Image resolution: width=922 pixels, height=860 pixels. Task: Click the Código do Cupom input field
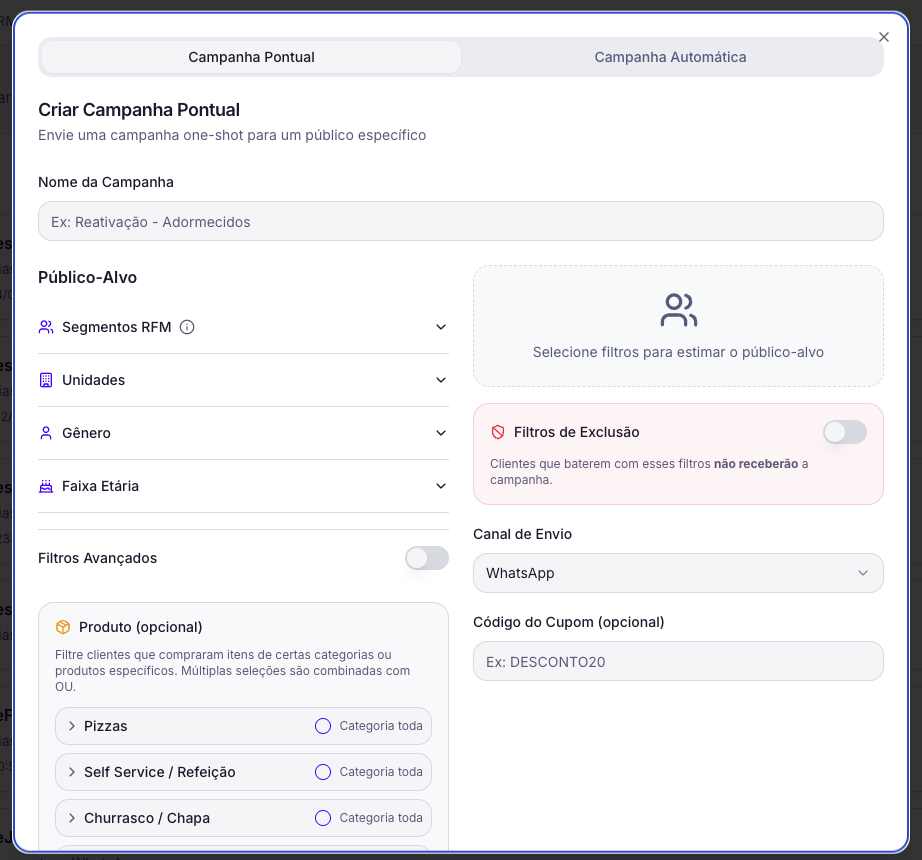[678, 661]
